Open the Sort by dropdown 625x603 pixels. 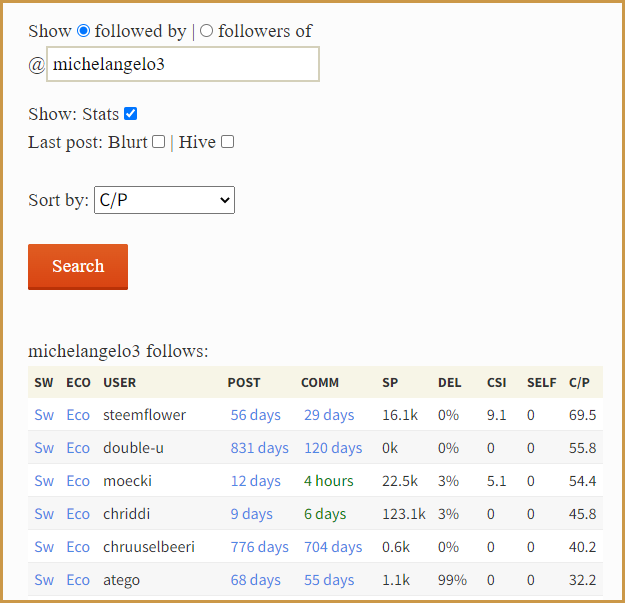click(164, 200)
